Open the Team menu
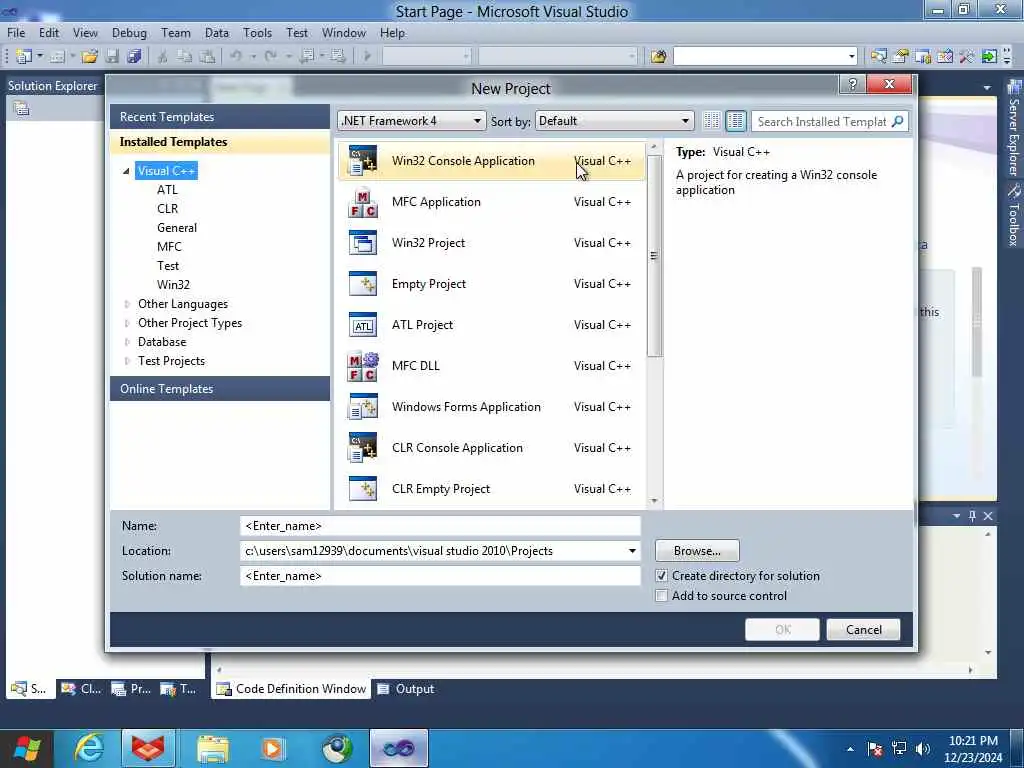Image resolution: width=1024 pixels, height=768 pixels. (176, 33)
